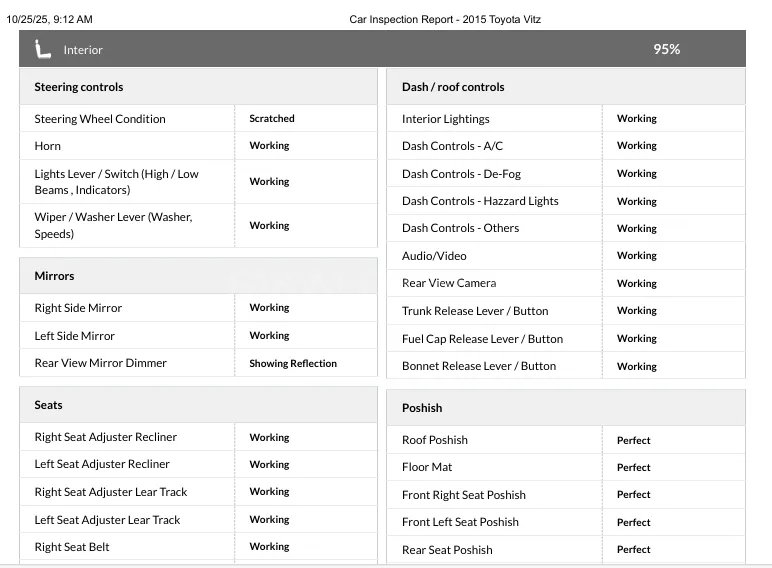Click the Poshish section heading
772x568 pixels.
(x=422, y=408)
